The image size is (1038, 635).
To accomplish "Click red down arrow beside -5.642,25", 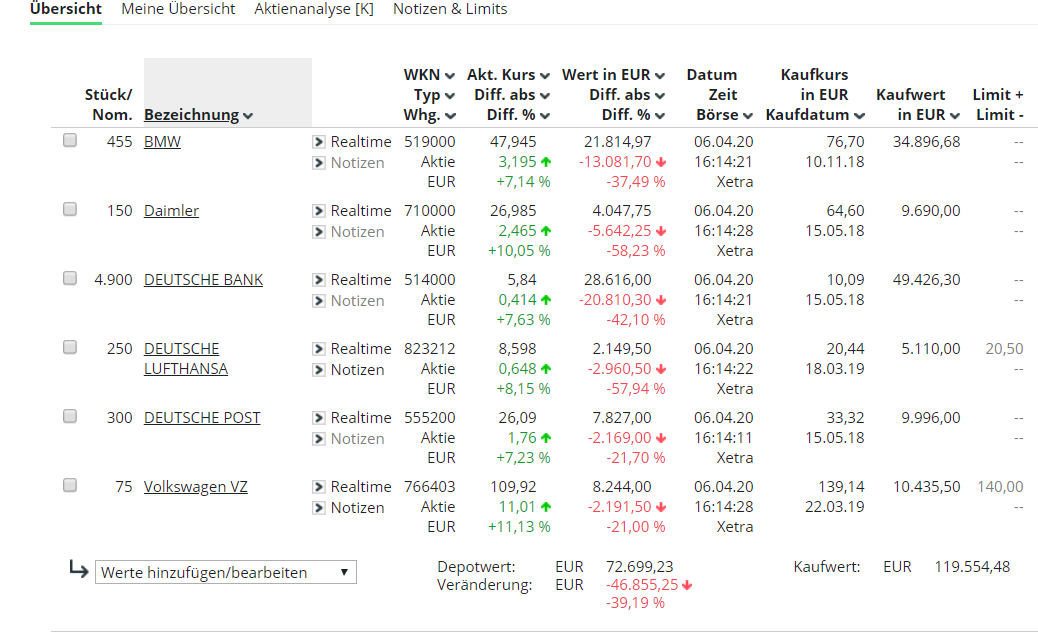I will click(x=661, y=231).
